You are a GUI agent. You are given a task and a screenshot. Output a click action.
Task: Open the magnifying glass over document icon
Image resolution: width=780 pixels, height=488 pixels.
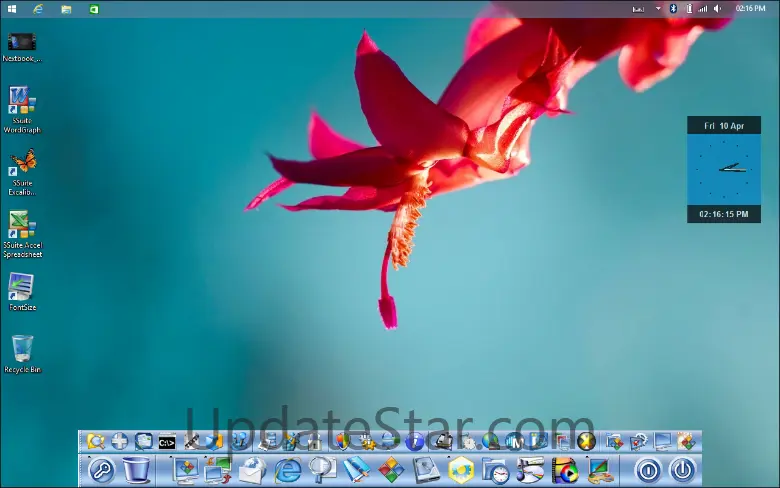(x=322, y=470)
